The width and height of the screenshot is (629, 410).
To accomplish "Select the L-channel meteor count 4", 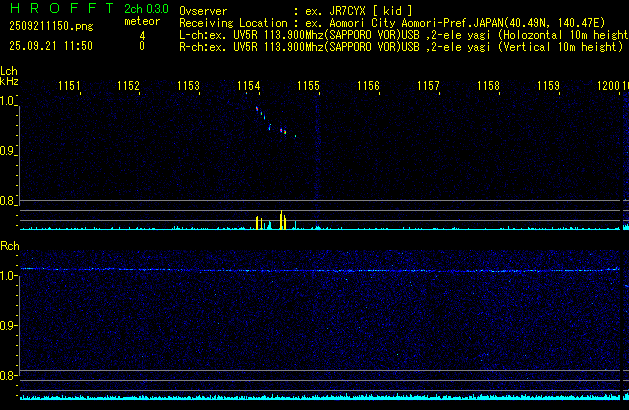I will (142, 34).
